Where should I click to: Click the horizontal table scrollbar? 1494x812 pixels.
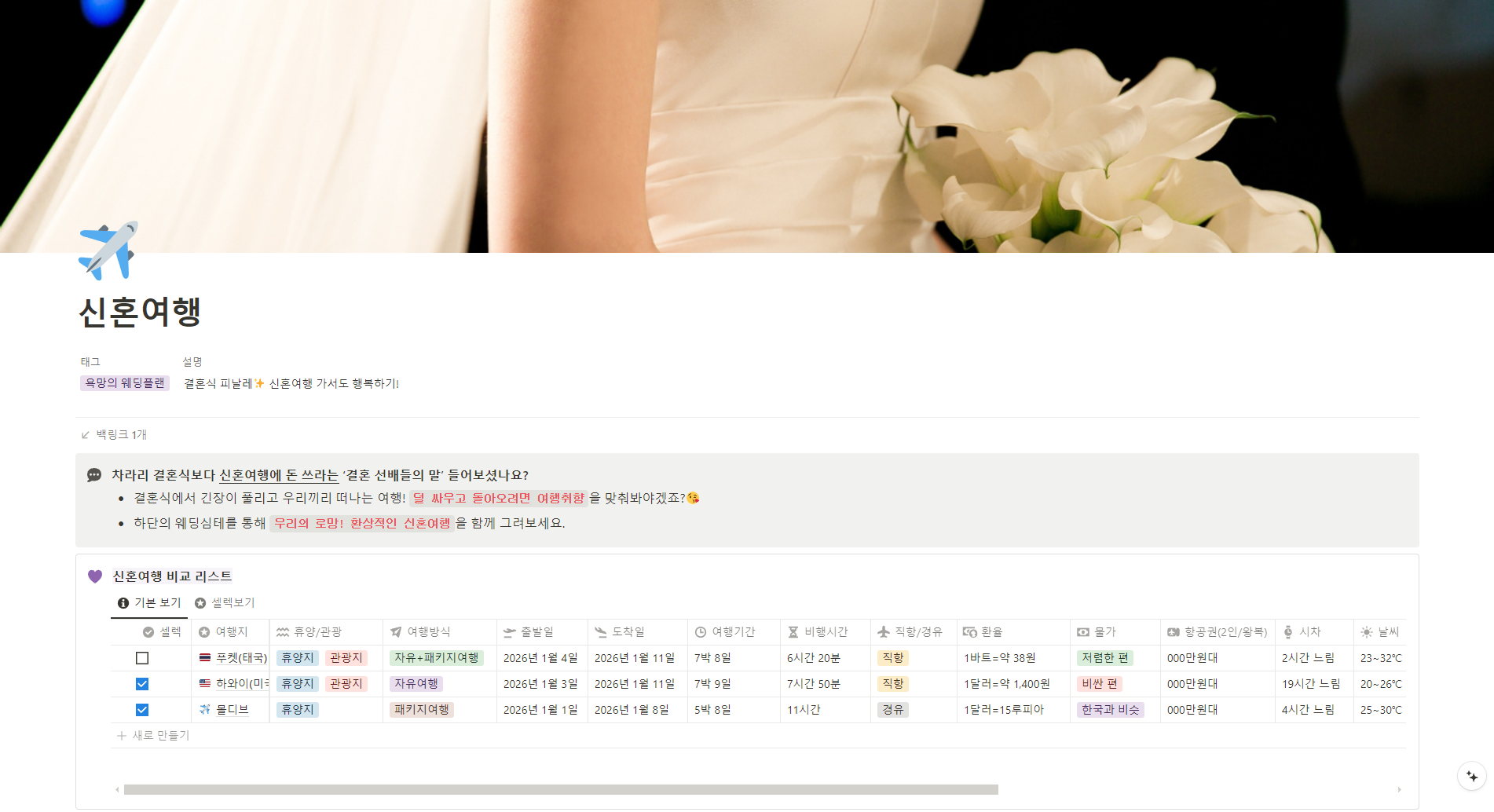[x=561, y=789]
